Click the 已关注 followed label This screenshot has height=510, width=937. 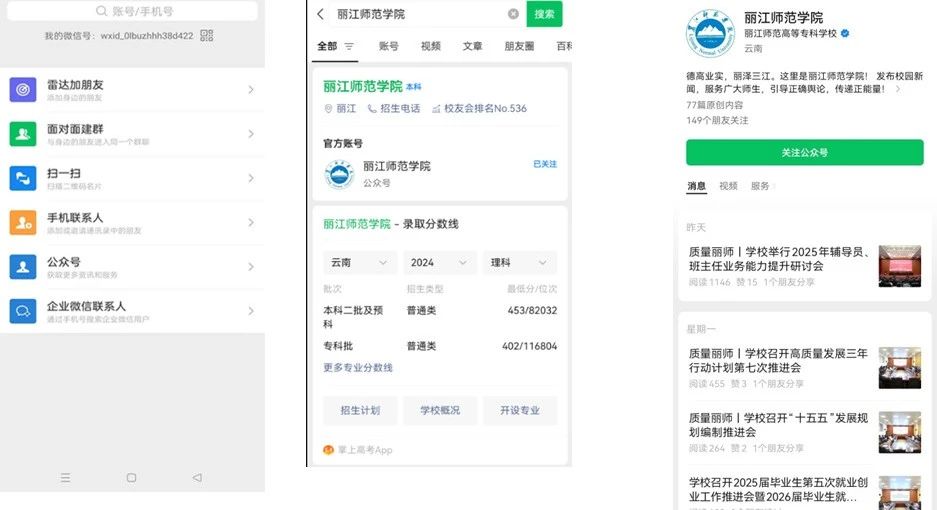pos(545,164)
